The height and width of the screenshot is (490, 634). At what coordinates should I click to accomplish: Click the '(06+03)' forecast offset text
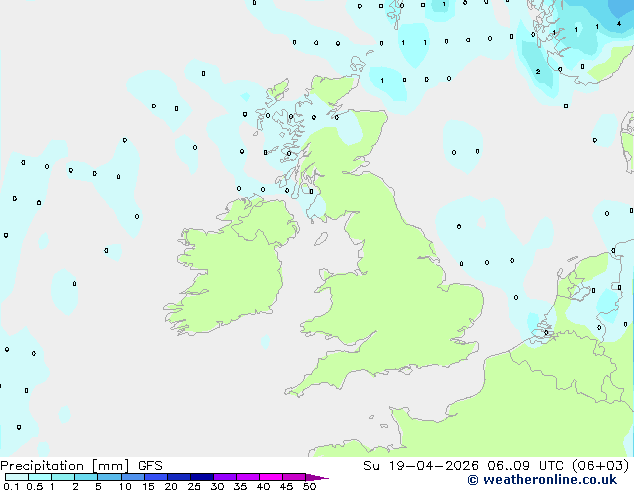pyautogui.click(x=601, y=466)
